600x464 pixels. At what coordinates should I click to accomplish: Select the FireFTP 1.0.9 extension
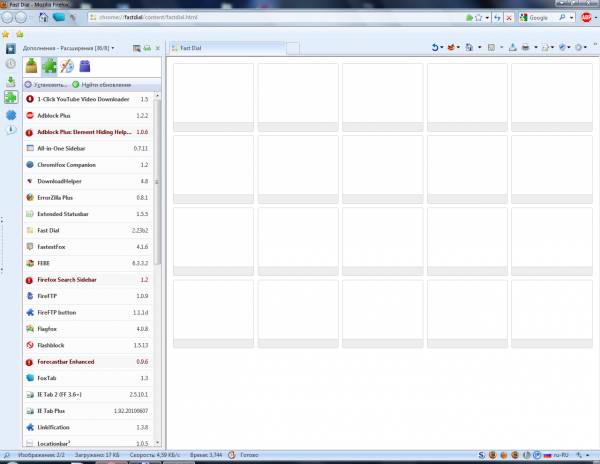88,296
